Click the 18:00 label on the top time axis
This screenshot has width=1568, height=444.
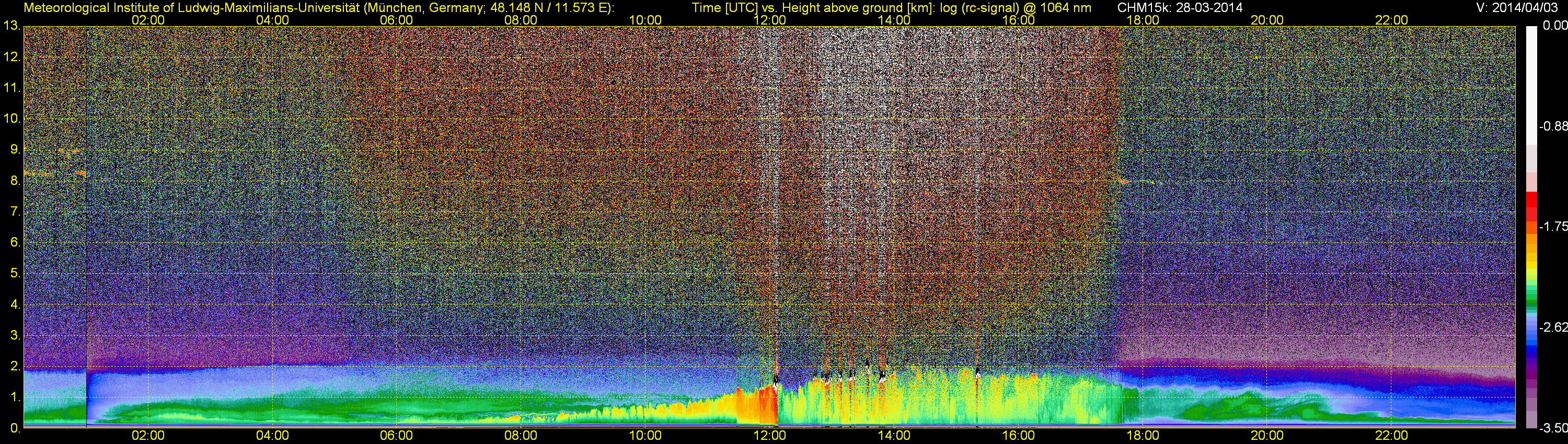coord(1143,20)
